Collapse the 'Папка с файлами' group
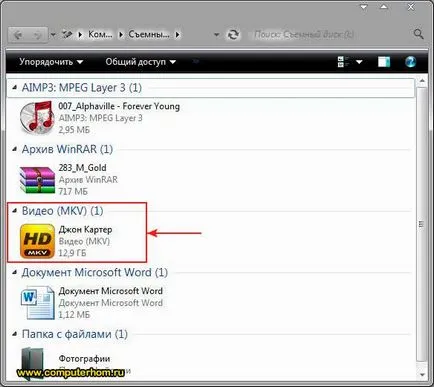Viewport: 434px width, 387px height. [x=14, y=334]
